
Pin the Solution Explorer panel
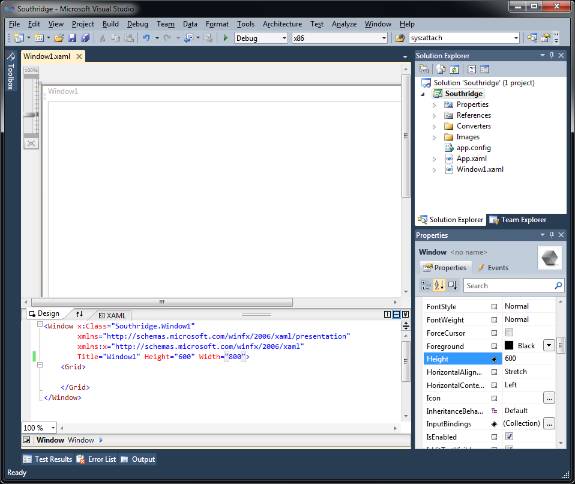[x=552, y=55]
